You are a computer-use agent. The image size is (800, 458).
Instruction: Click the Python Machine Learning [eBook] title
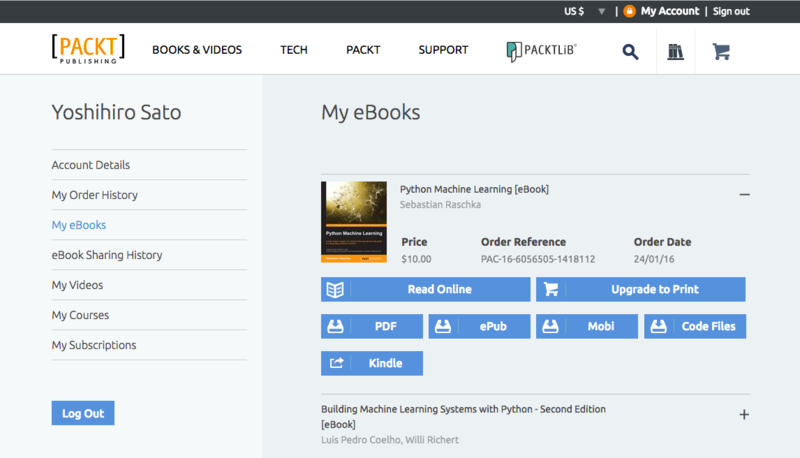tap(474, 189)
